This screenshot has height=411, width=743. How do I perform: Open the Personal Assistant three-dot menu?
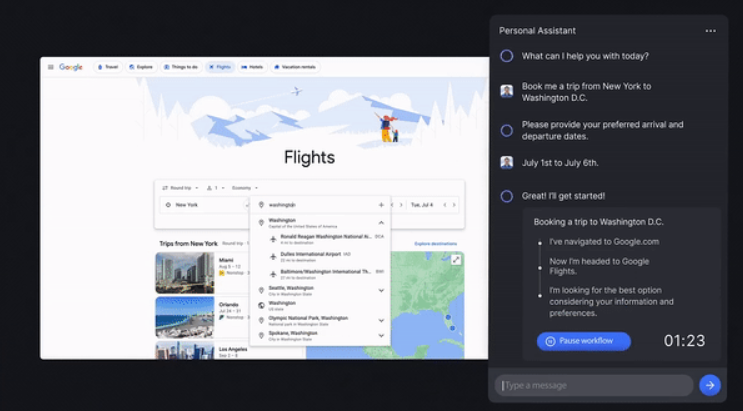pyautogui.click(x=710, y=31)
